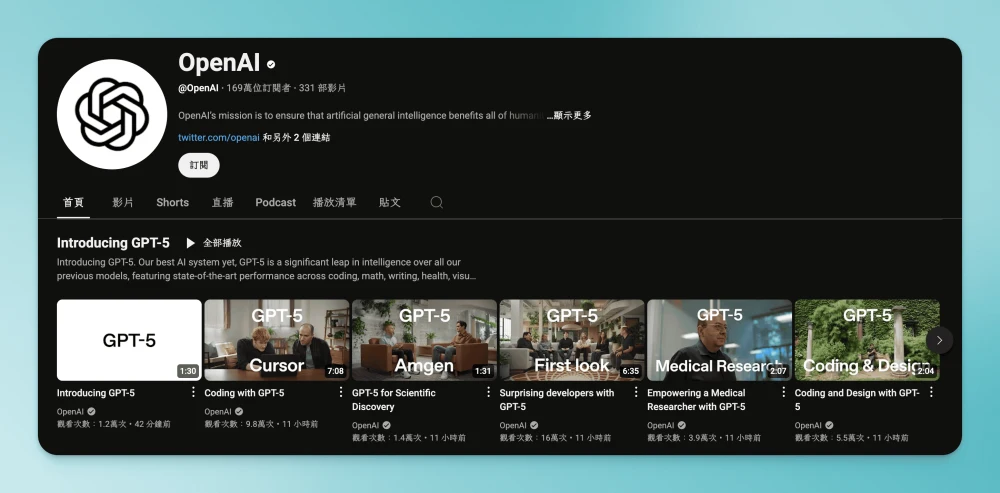Open the twitter.com/openai link
Viewport: 1000px width, 493px height.
pyautogui.click(x=219, y=137)
